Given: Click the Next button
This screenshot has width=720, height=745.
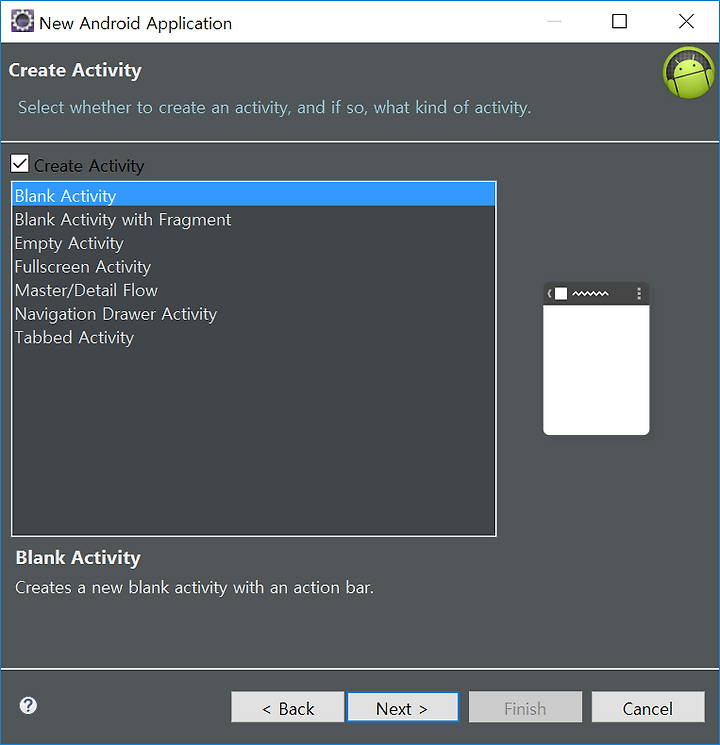Looking at the screenshot, I should coord(403,707).
